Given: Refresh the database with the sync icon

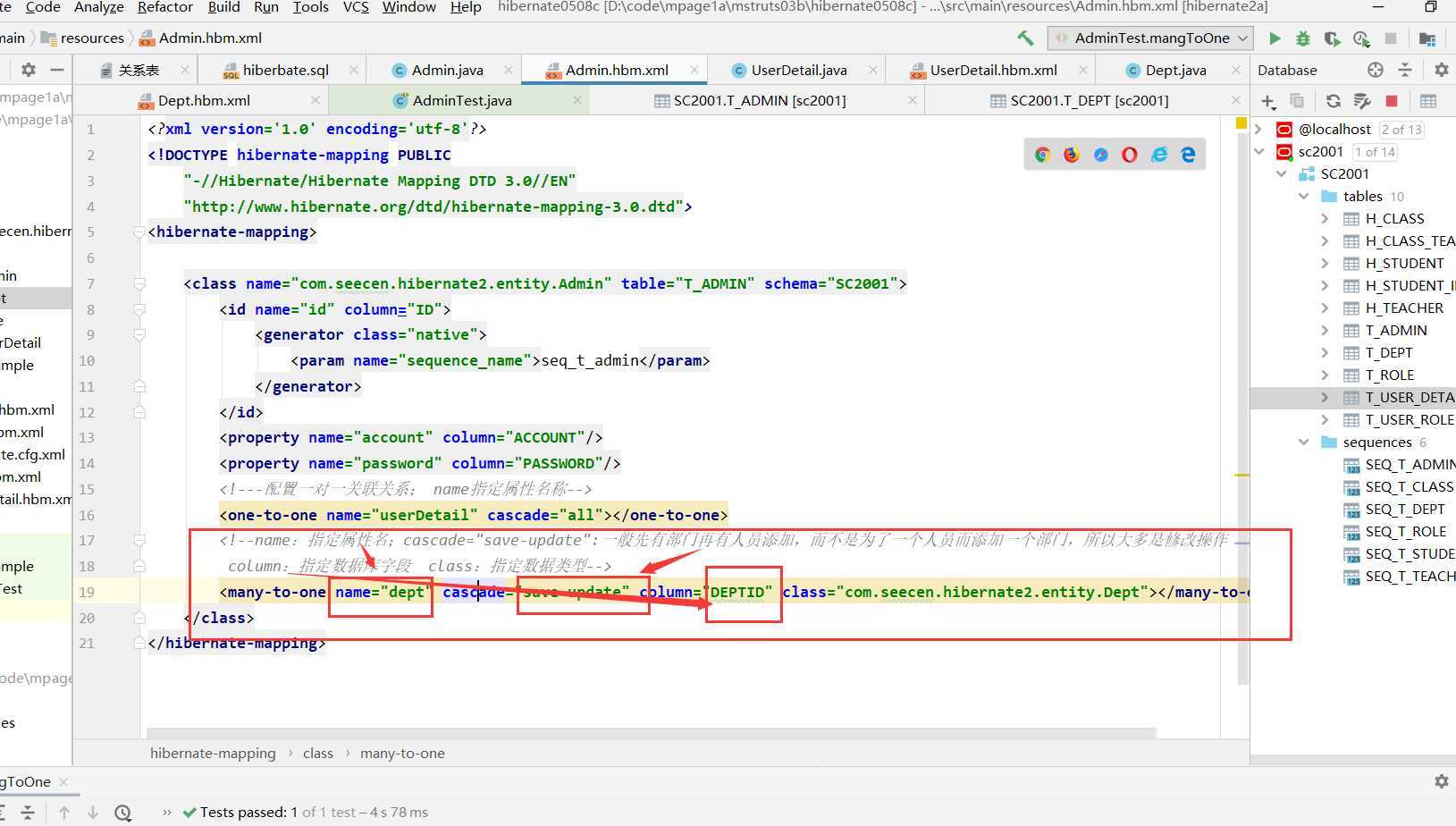Looking at the screenshot, I should click(x=1333, y=101).
